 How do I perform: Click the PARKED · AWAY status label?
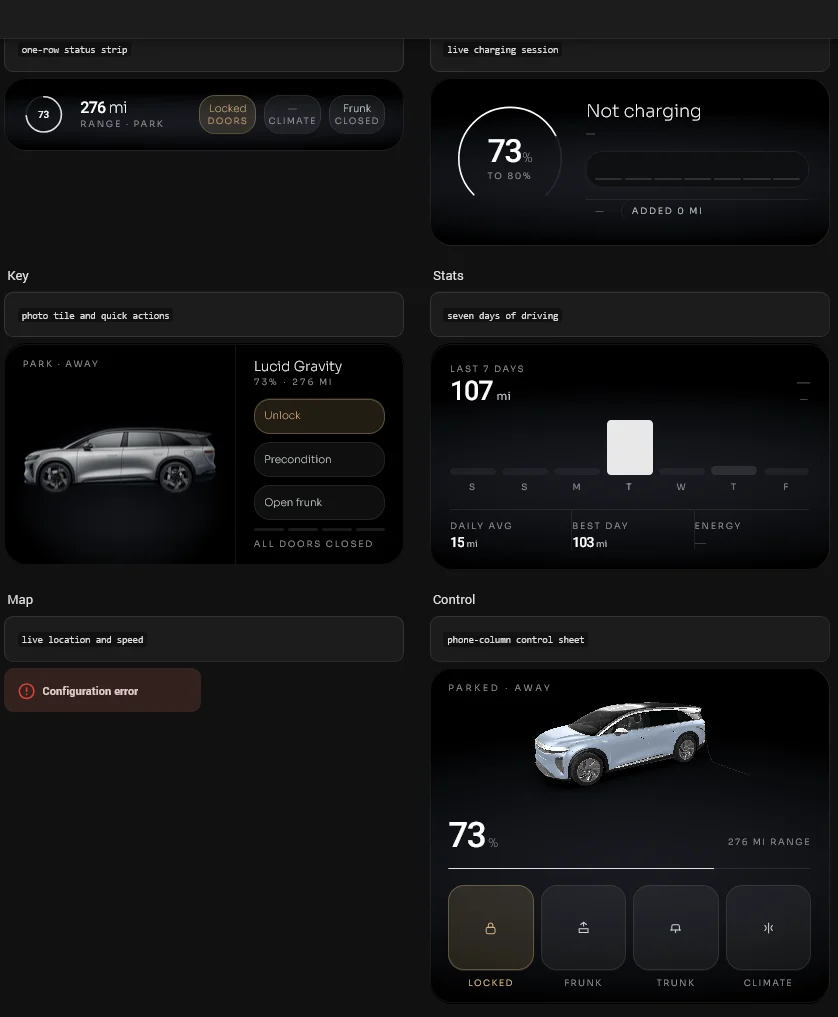point(499,688)
